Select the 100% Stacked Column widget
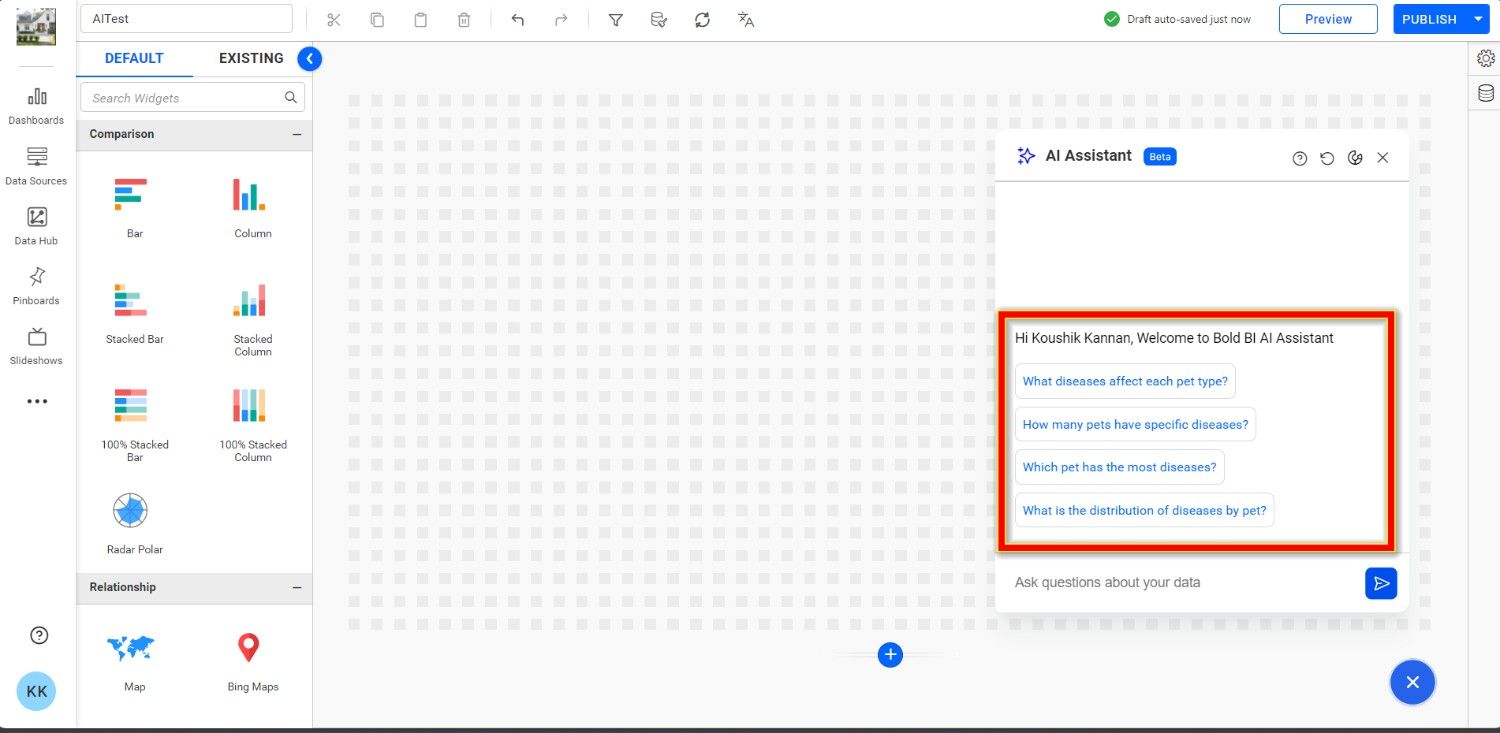Image resolution: width=1500 pixels, height=733 pixels. [x=252, y=424]
